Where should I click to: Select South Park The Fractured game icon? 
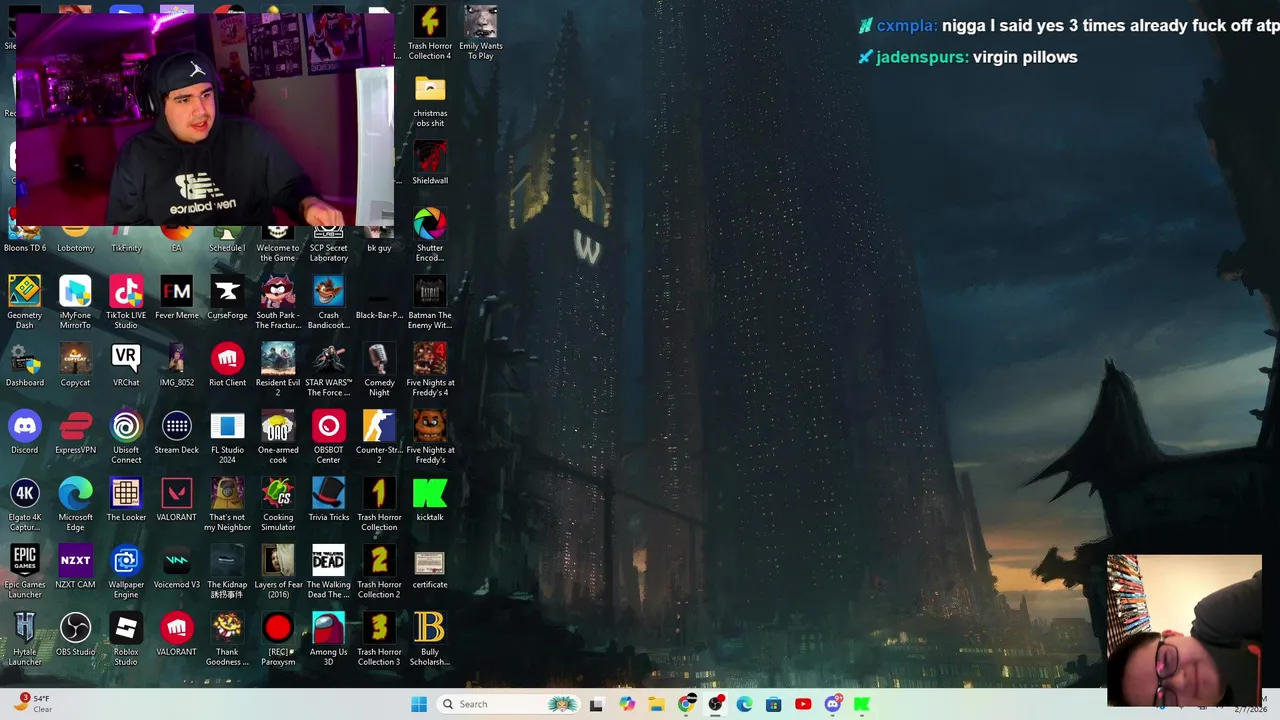[x=278, y=302]
